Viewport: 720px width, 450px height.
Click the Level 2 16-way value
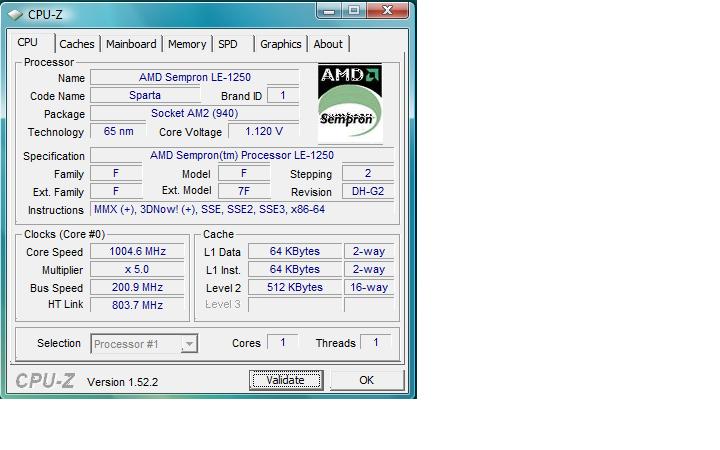pyautogui.click(x=369, y=287)
